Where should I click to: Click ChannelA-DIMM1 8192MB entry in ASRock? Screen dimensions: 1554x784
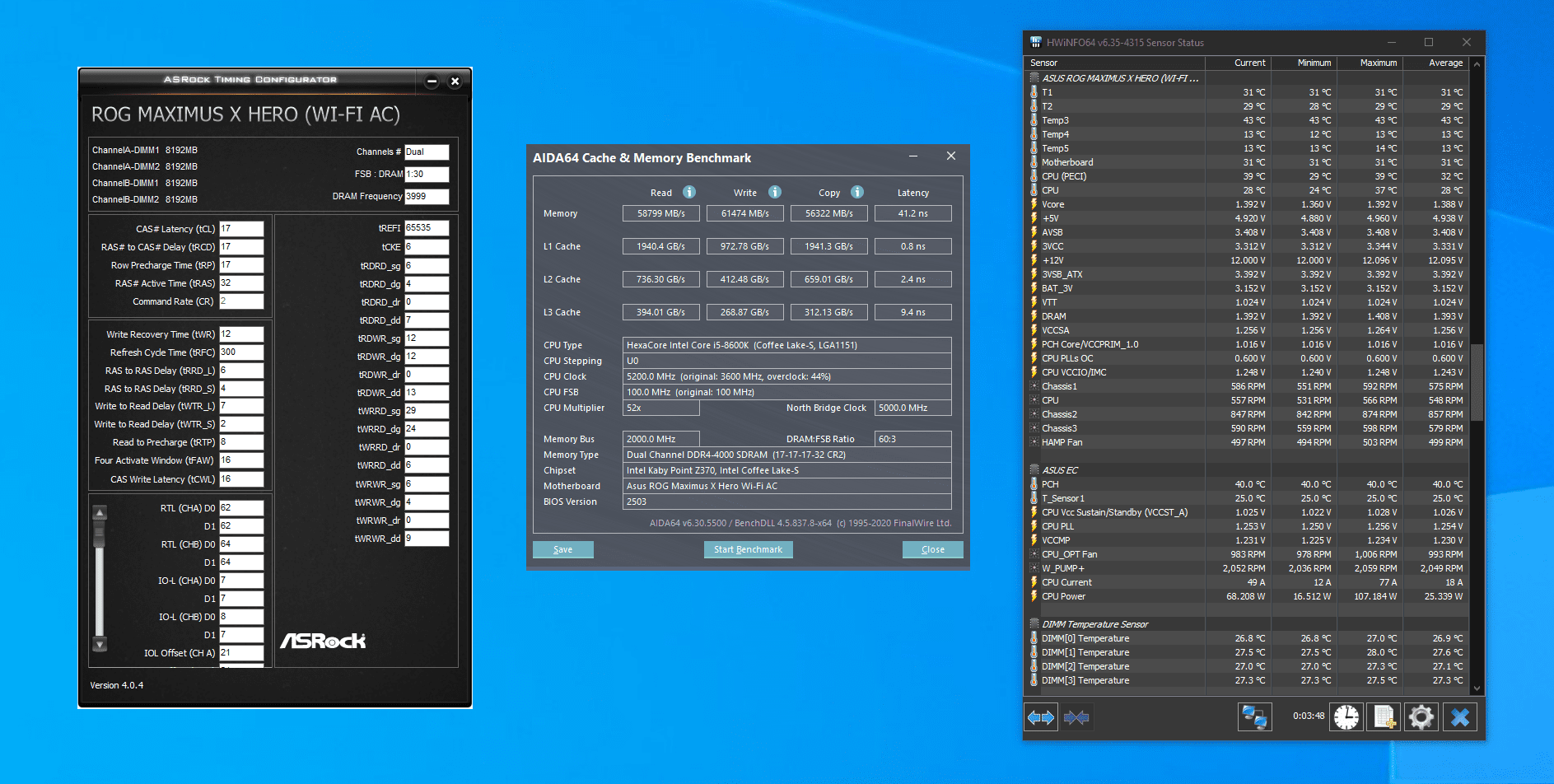(145, 150)
